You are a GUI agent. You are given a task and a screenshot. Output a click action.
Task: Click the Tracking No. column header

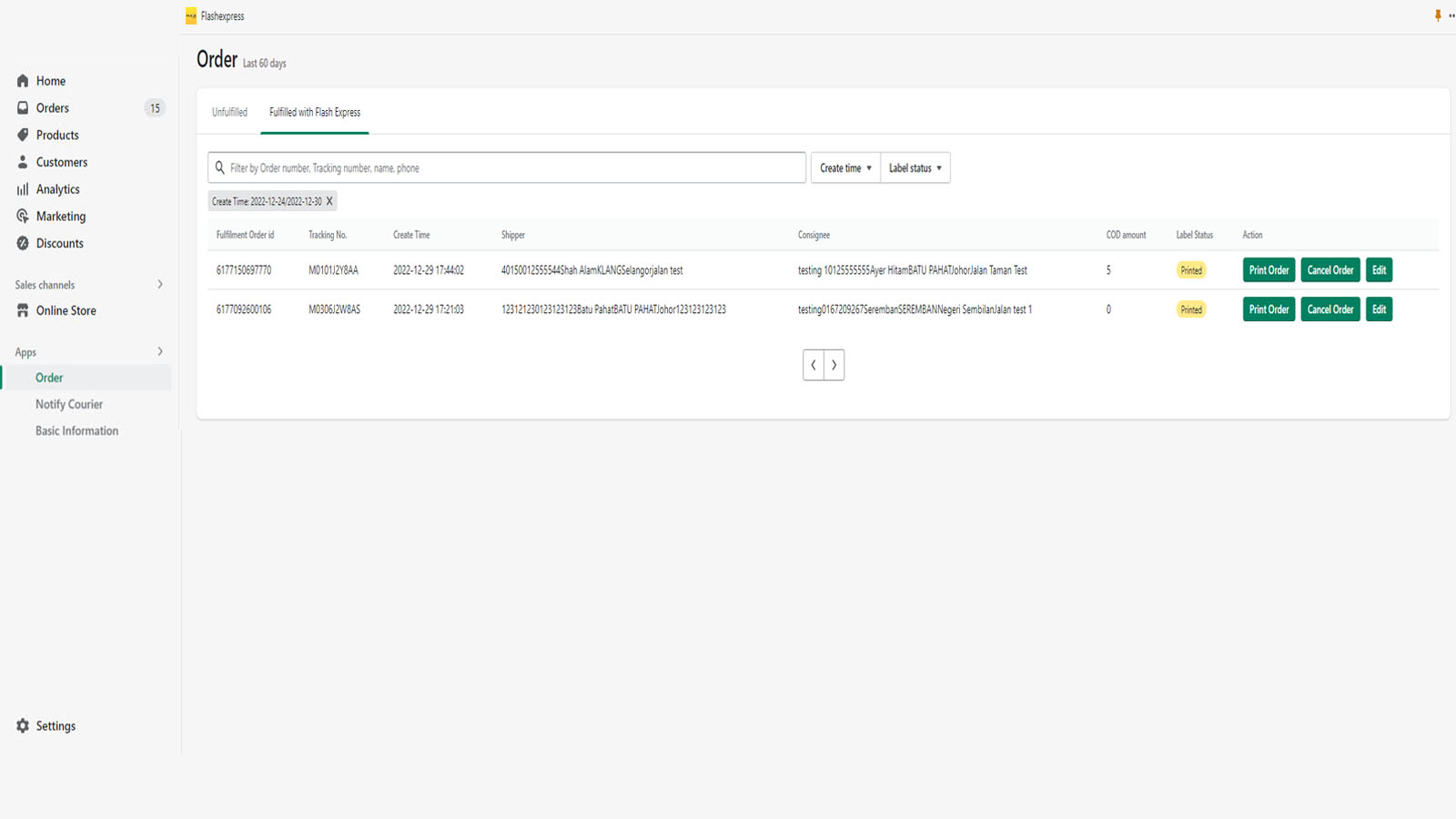328,235
